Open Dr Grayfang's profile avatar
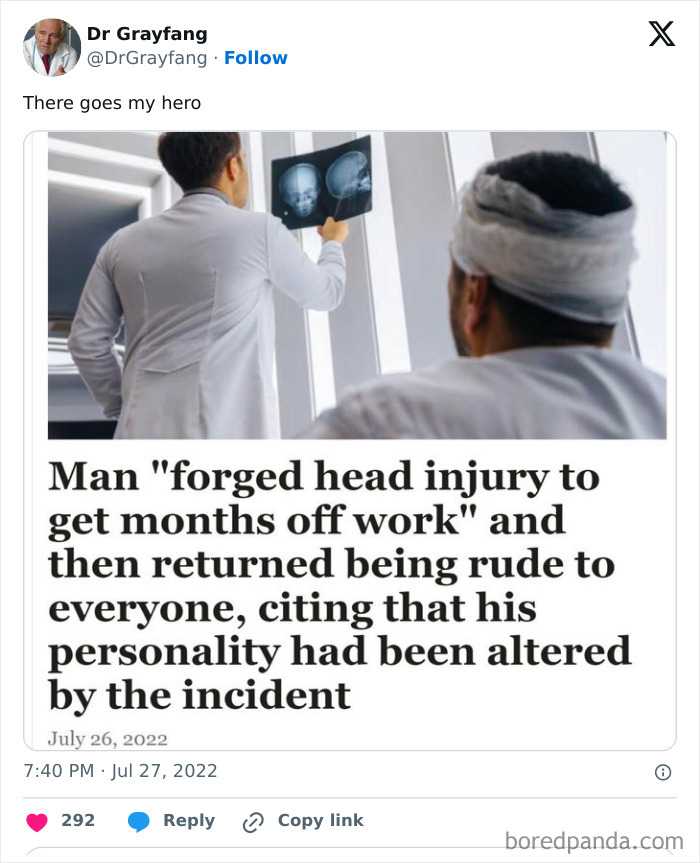Image resolution: width=700 pixels, height=863 pixels. tap(52, 47)
